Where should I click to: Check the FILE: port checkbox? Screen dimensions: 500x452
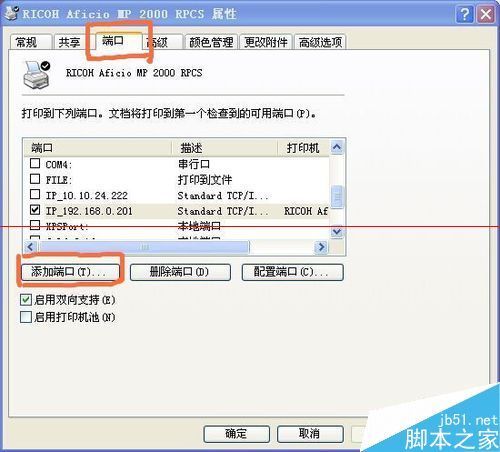pyautogui.click(x=35, y=179)
